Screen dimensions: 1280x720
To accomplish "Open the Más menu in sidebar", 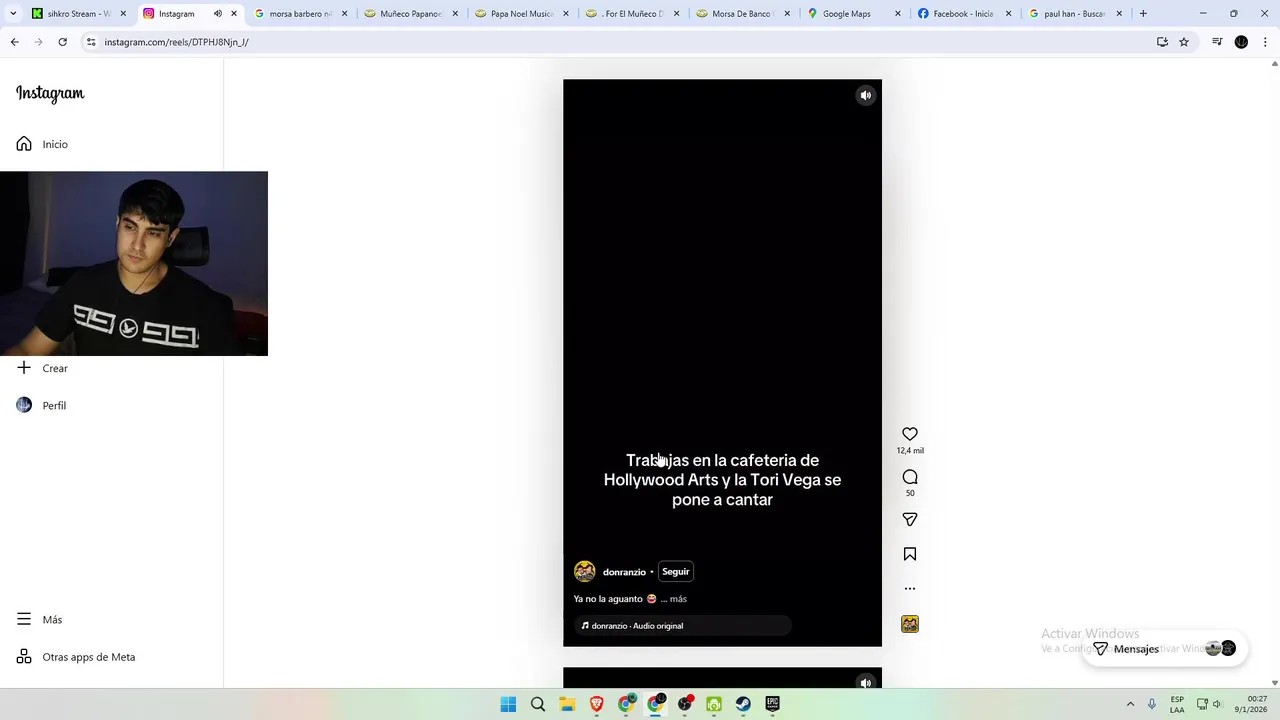I will tap(40, 619).
